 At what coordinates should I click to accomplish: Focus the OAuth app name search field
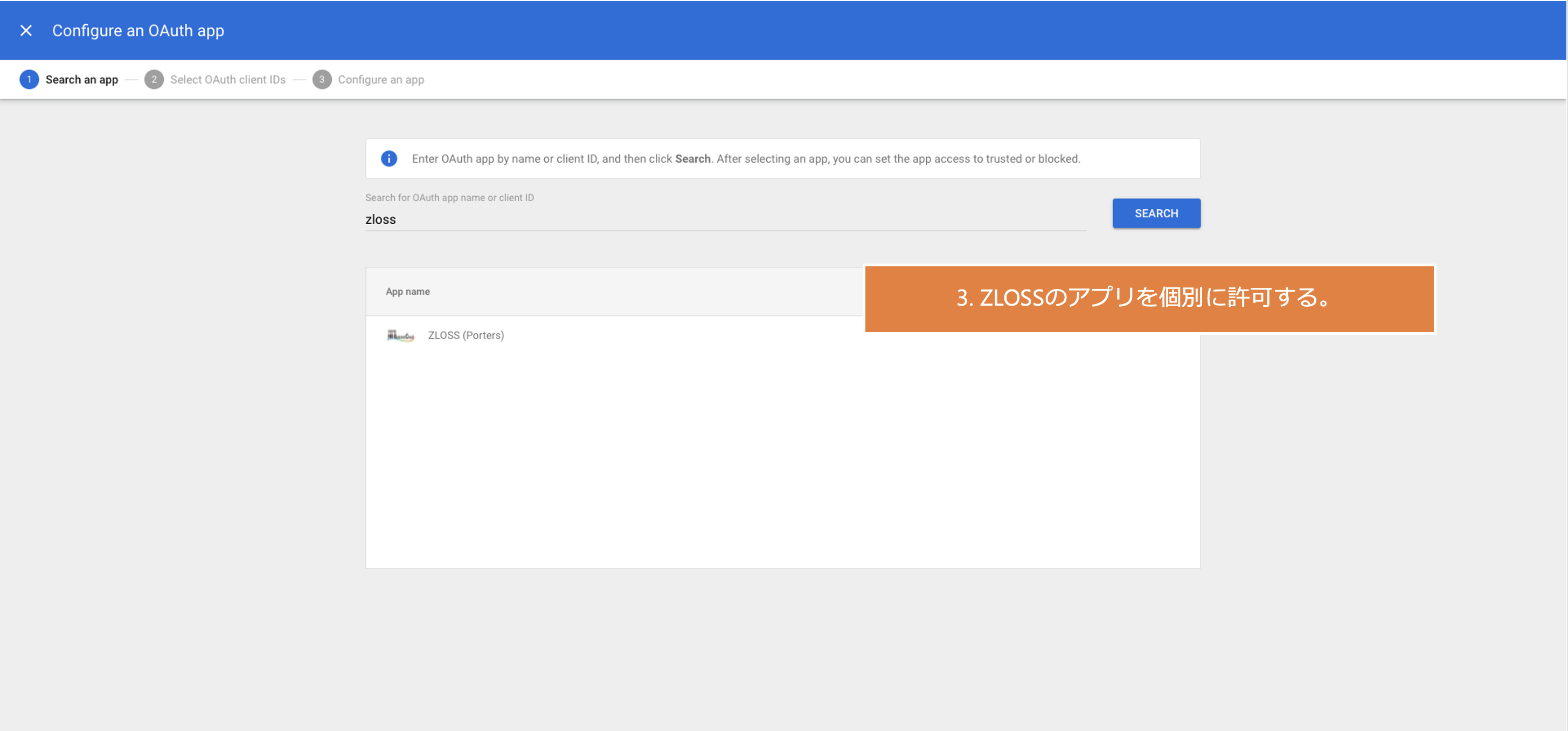pos(726,220)
